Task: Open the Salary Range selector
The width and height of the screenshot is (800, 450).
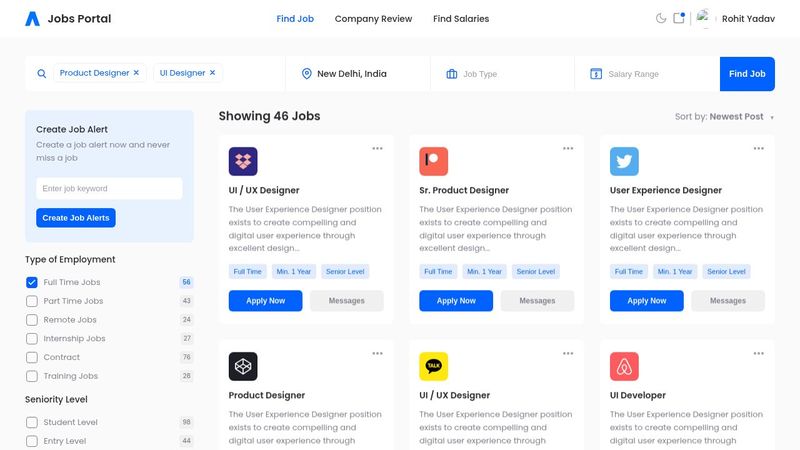Action: pos(647,74)
